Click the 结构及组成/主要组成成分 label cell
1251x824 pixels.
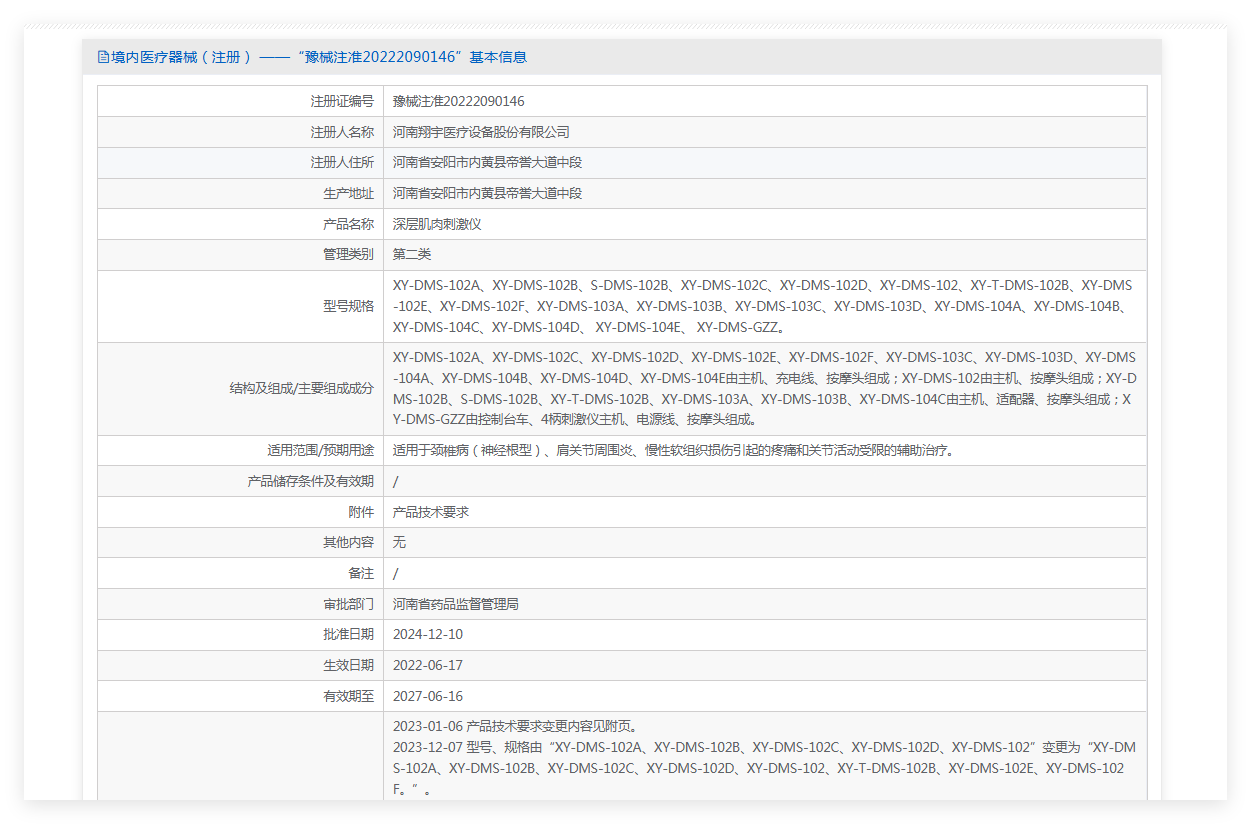(240, 389)
